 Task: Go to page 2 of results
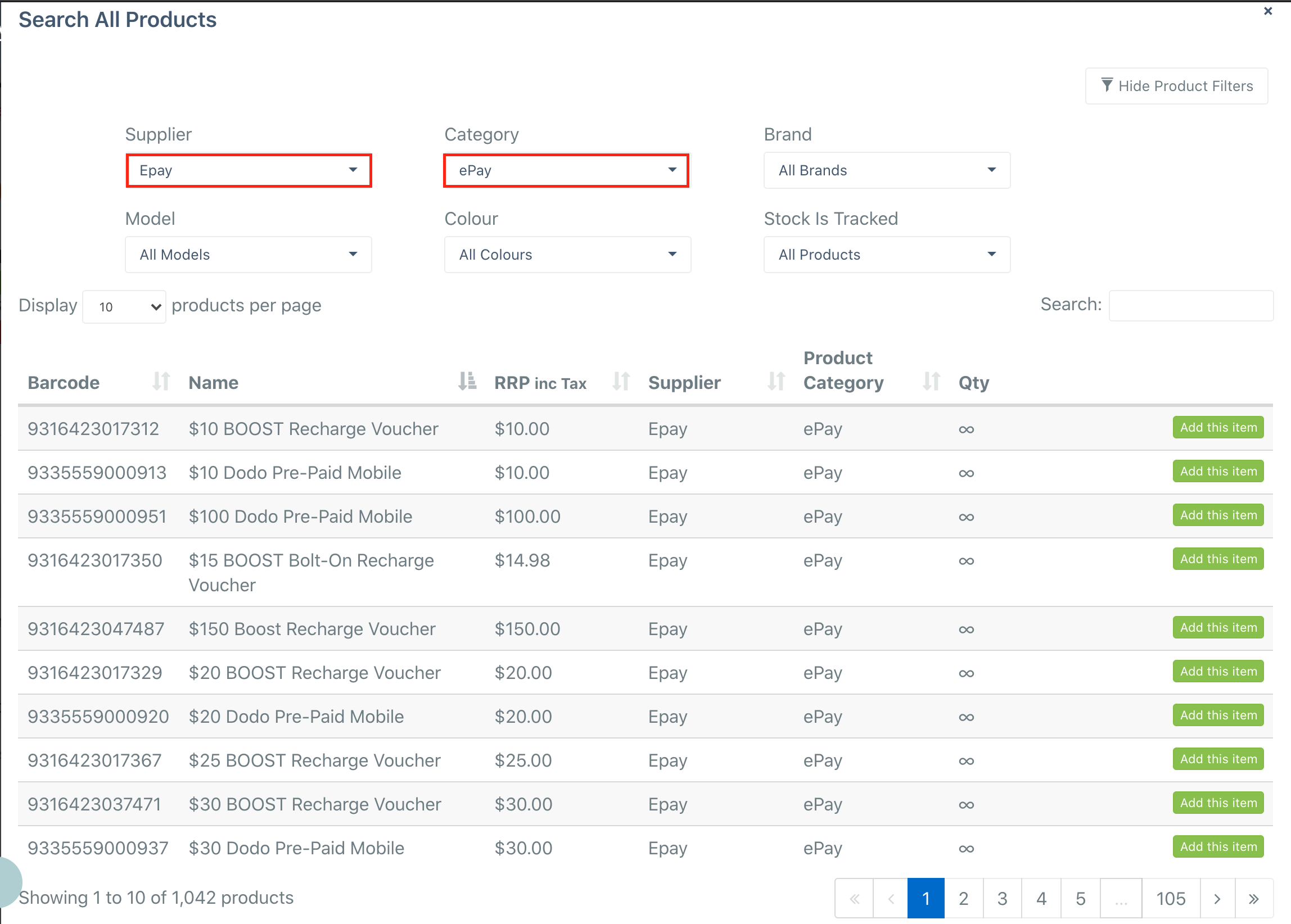pos(963,898)
